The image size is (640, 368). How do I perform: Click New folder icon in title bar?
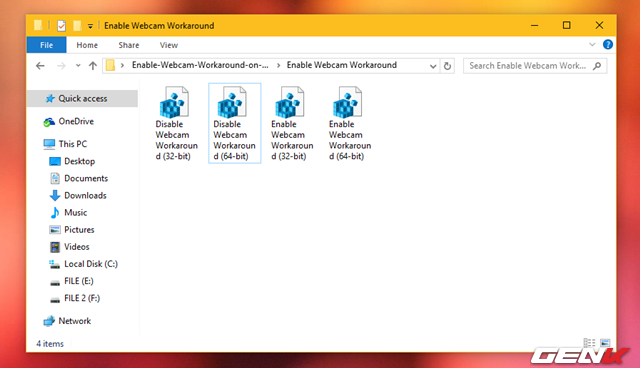(x=77, y=26)
